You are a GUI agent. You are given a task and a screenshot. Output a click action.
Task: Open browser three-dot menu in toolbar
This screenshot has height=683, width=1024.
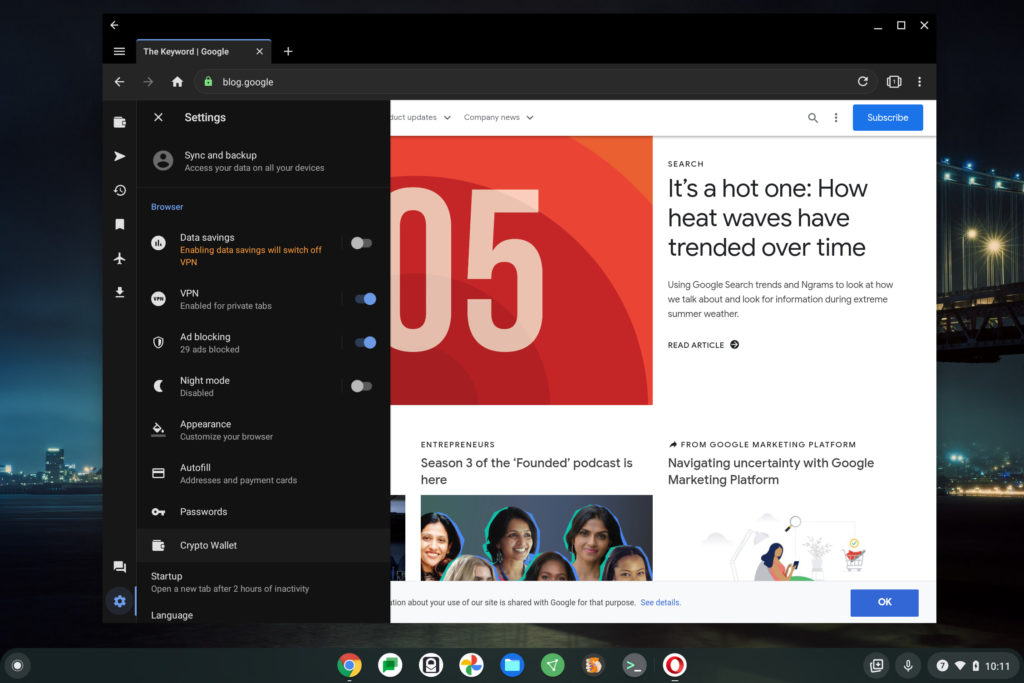click(x=920, y=82)
